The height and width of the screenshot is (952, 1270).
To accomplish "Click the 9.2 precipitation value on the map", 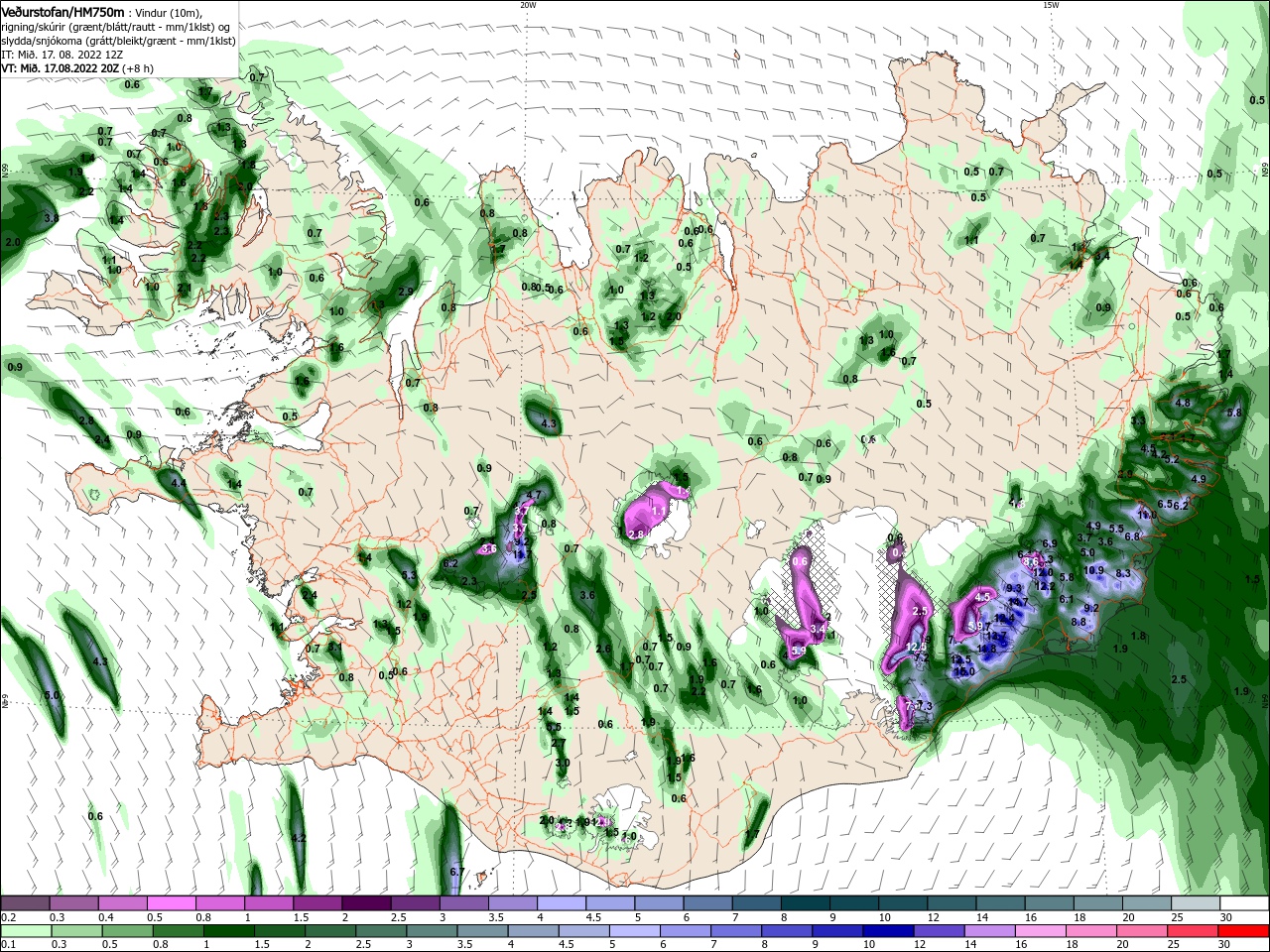I will click(1091, 608).
